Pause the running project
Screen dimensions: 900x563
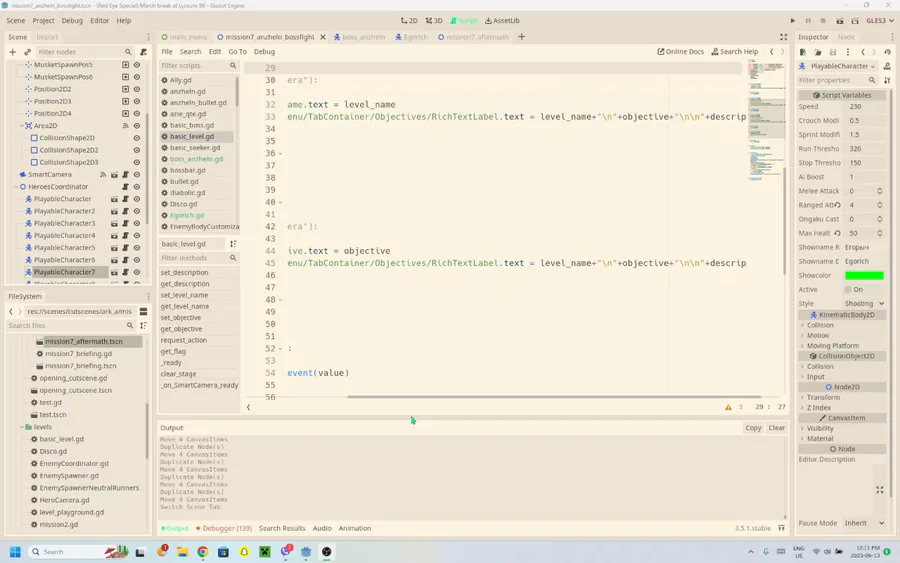(808, 21)
